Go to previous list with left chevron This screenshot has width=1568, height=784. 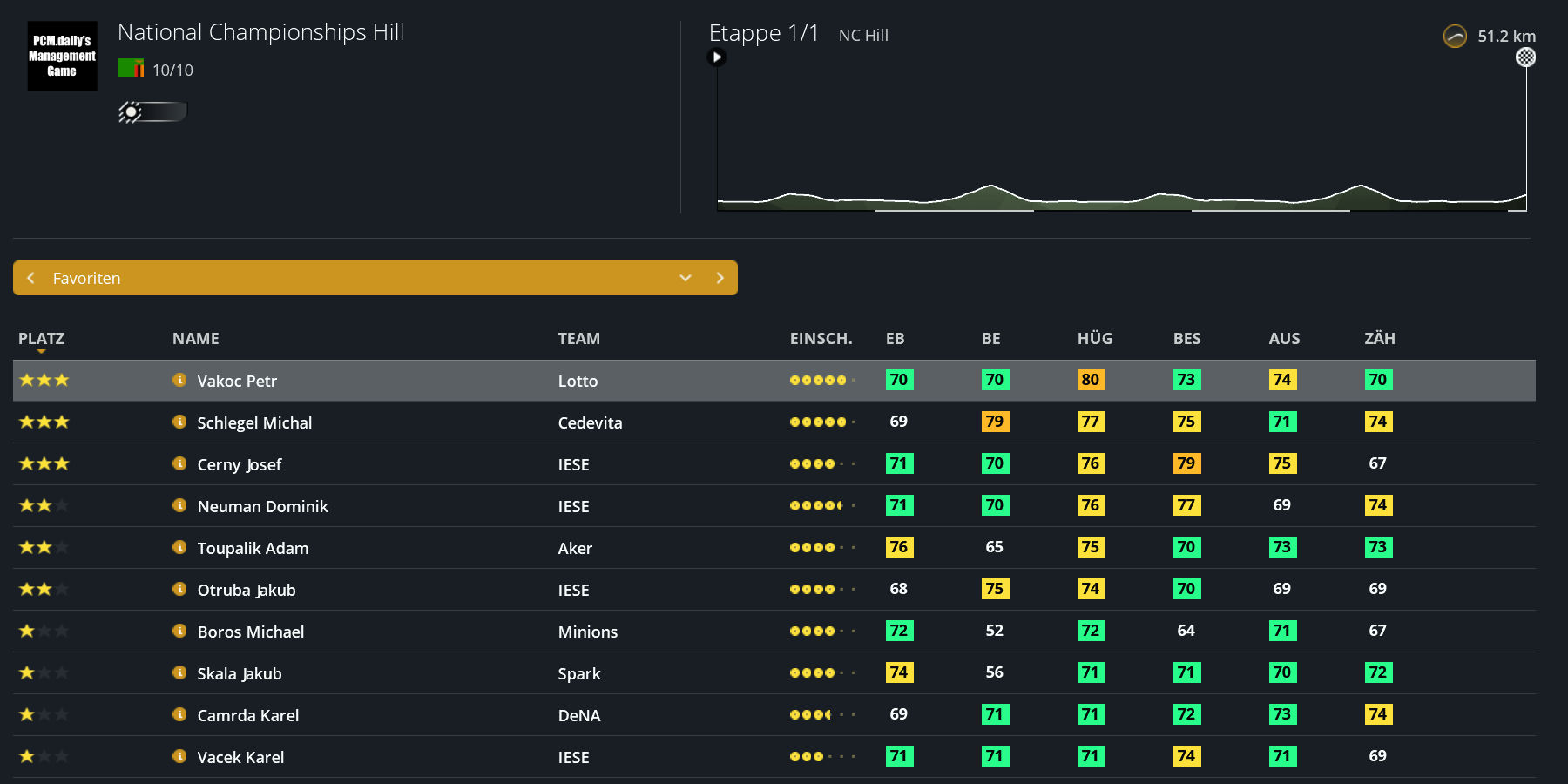tap(31, 278)
